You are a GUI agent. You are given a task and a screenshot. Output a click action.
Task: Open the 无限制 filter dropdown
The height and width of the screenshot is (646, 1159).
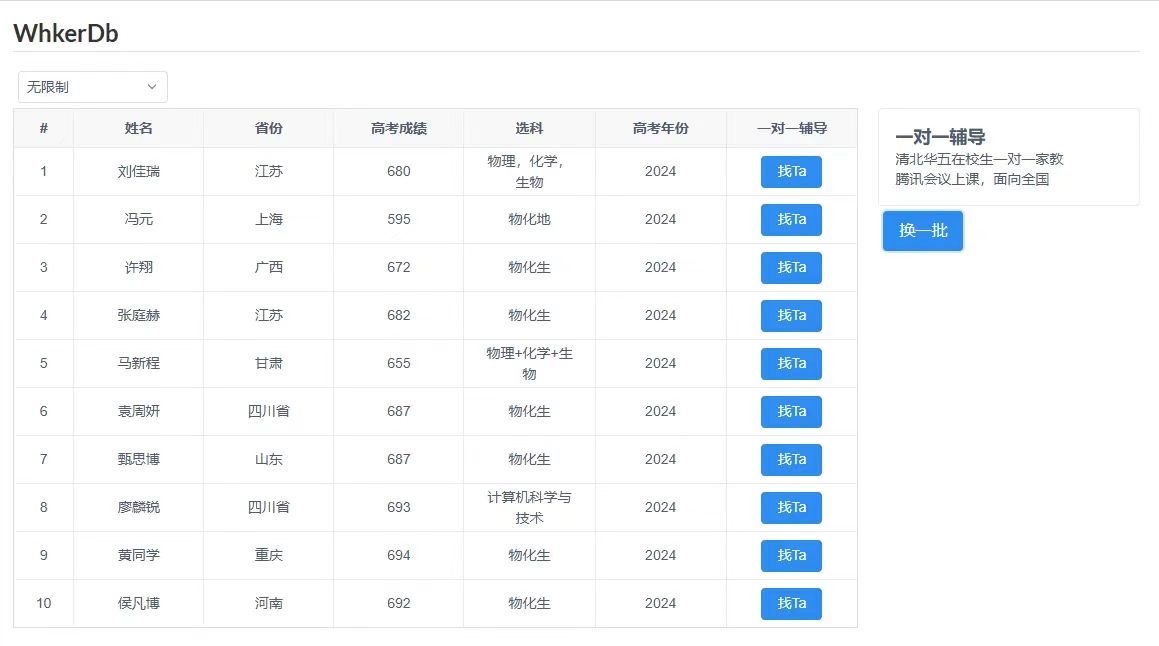point(92,87)
